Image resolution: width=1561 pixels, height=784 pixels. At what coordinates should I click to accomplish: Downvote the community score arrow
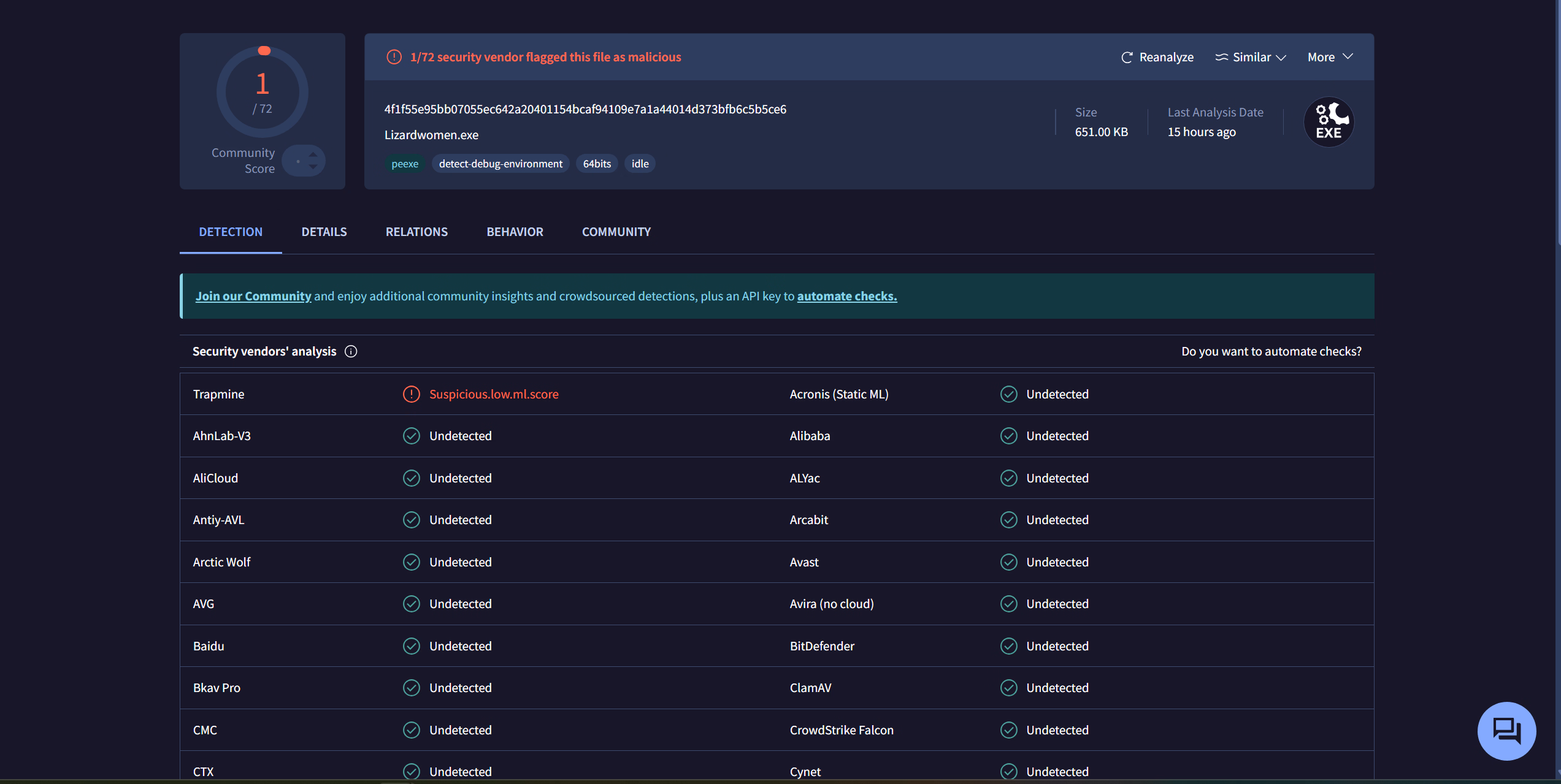(x=313, y=167)
